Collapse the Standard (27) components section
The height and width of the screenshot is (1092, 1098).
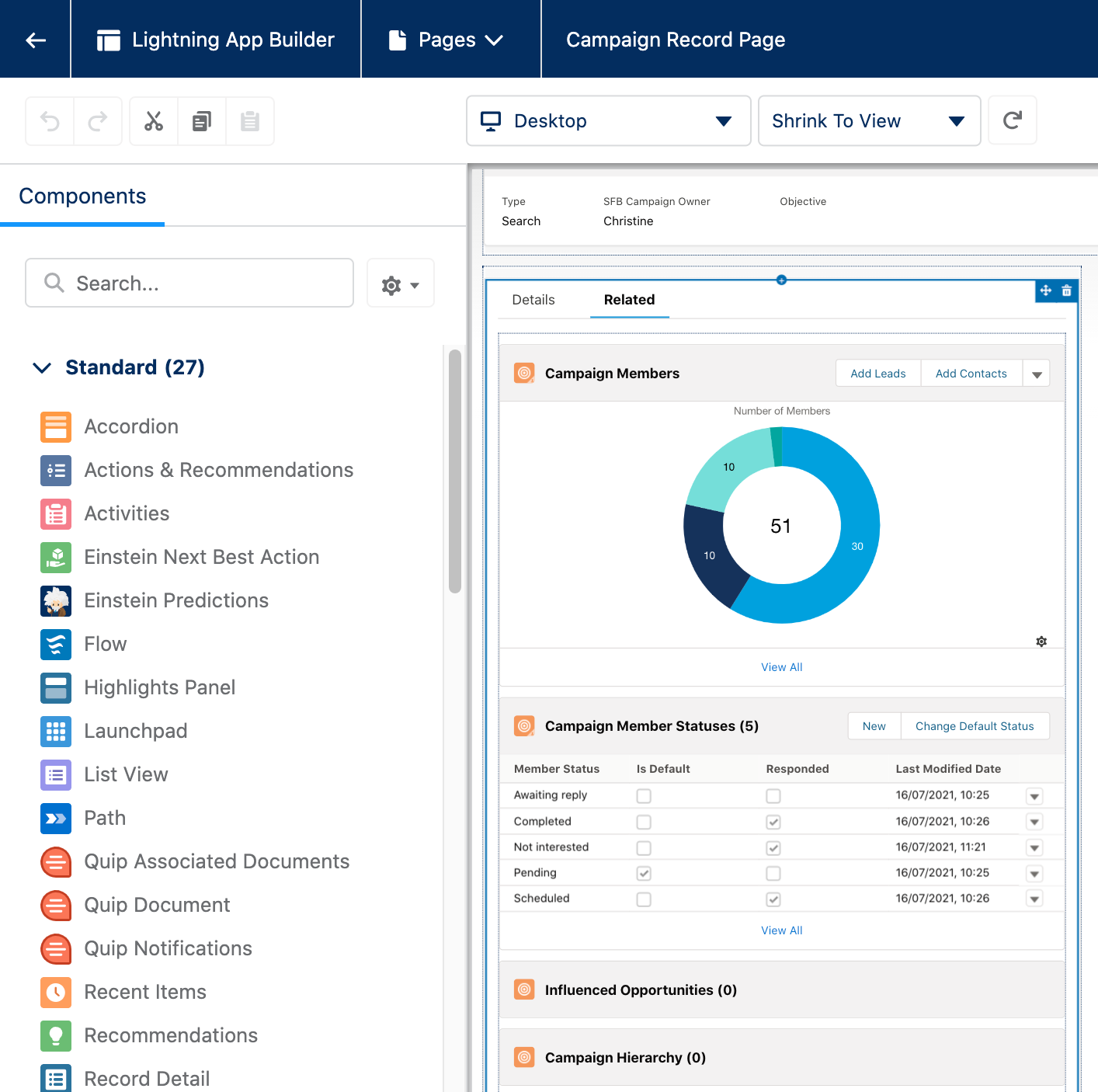coord(42,367)
